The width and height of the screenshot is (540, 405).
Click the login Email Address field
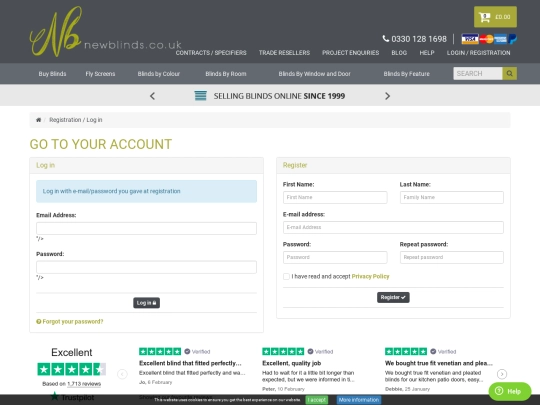(146, 228)
